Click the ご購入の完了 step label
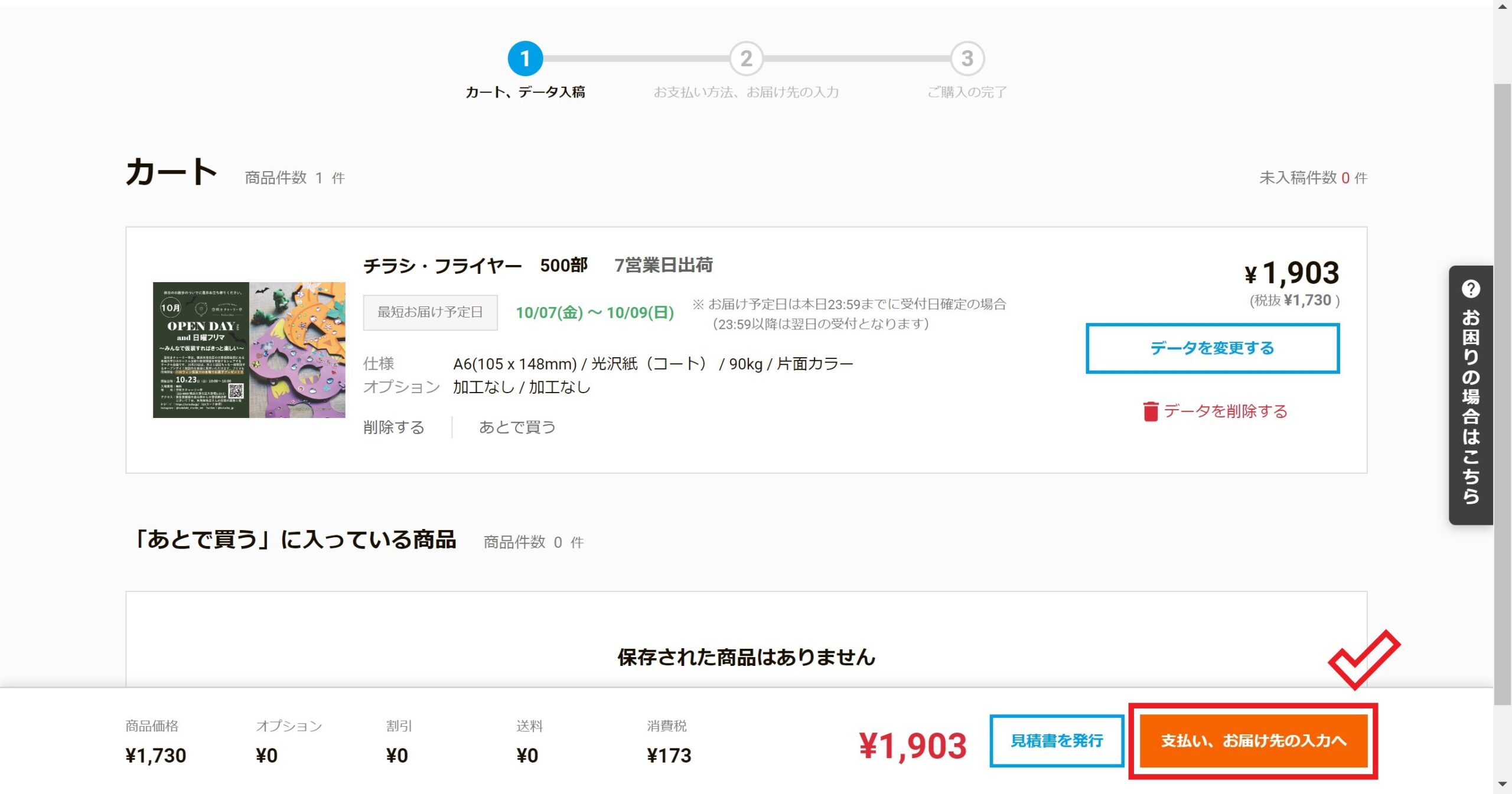 (x=967, y=92)
